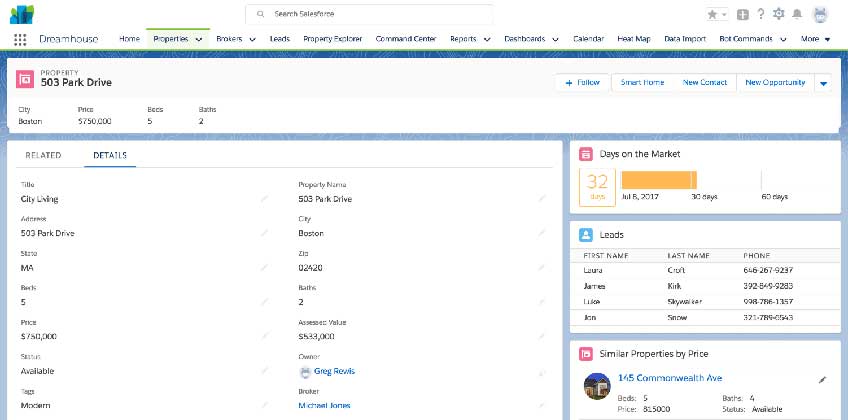Open owner Greg Revis link
848x420 pixels.
[334, 371]
